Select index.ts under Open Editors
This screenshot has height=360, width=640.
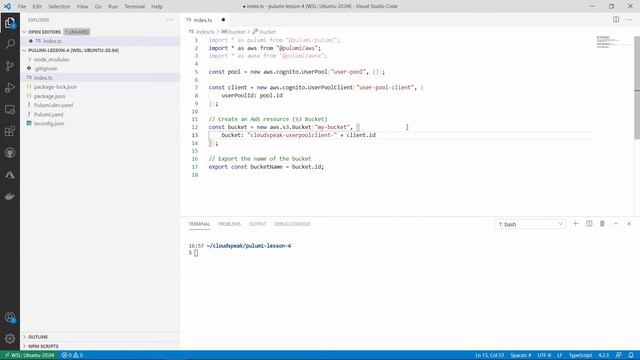(52, 41)
